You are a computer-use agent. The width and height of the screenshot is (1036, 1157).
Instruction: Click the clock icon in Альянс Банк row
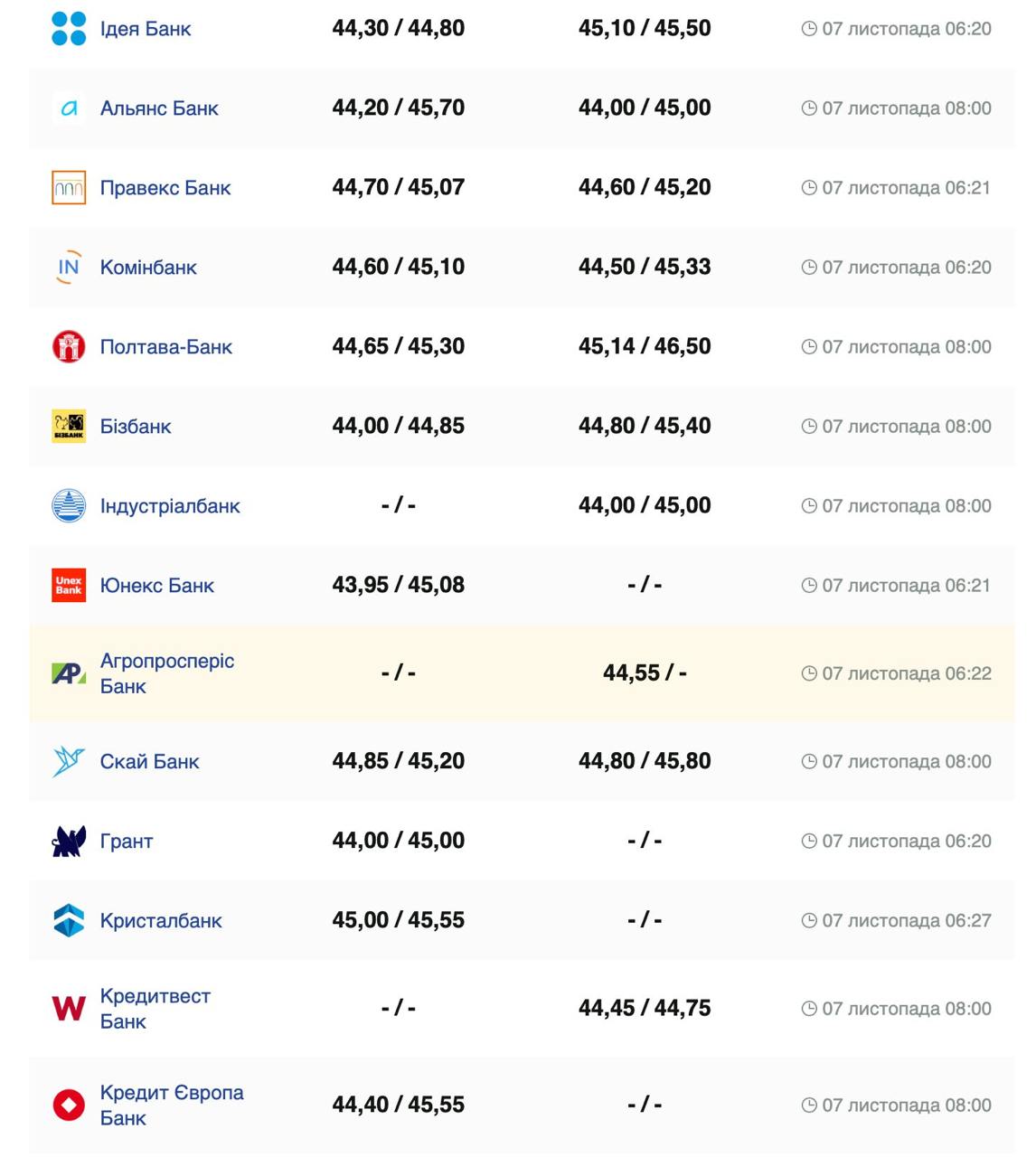click(x=809, y=108)
